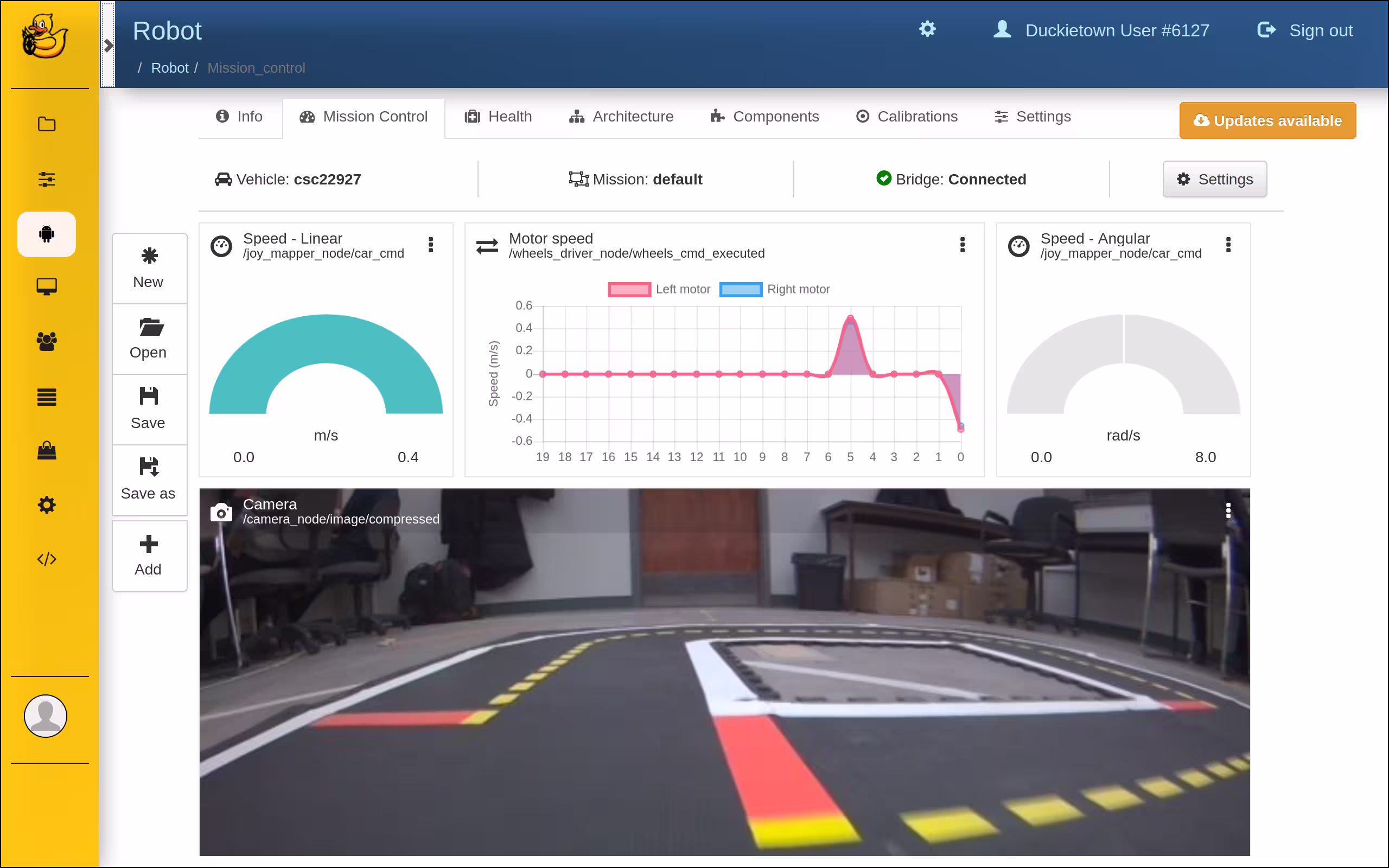Image resolution: width=1389 pixels, height=868 pixels.
Task: Select the code editor icon in the sidebar
Action: (x=46, y=558)
